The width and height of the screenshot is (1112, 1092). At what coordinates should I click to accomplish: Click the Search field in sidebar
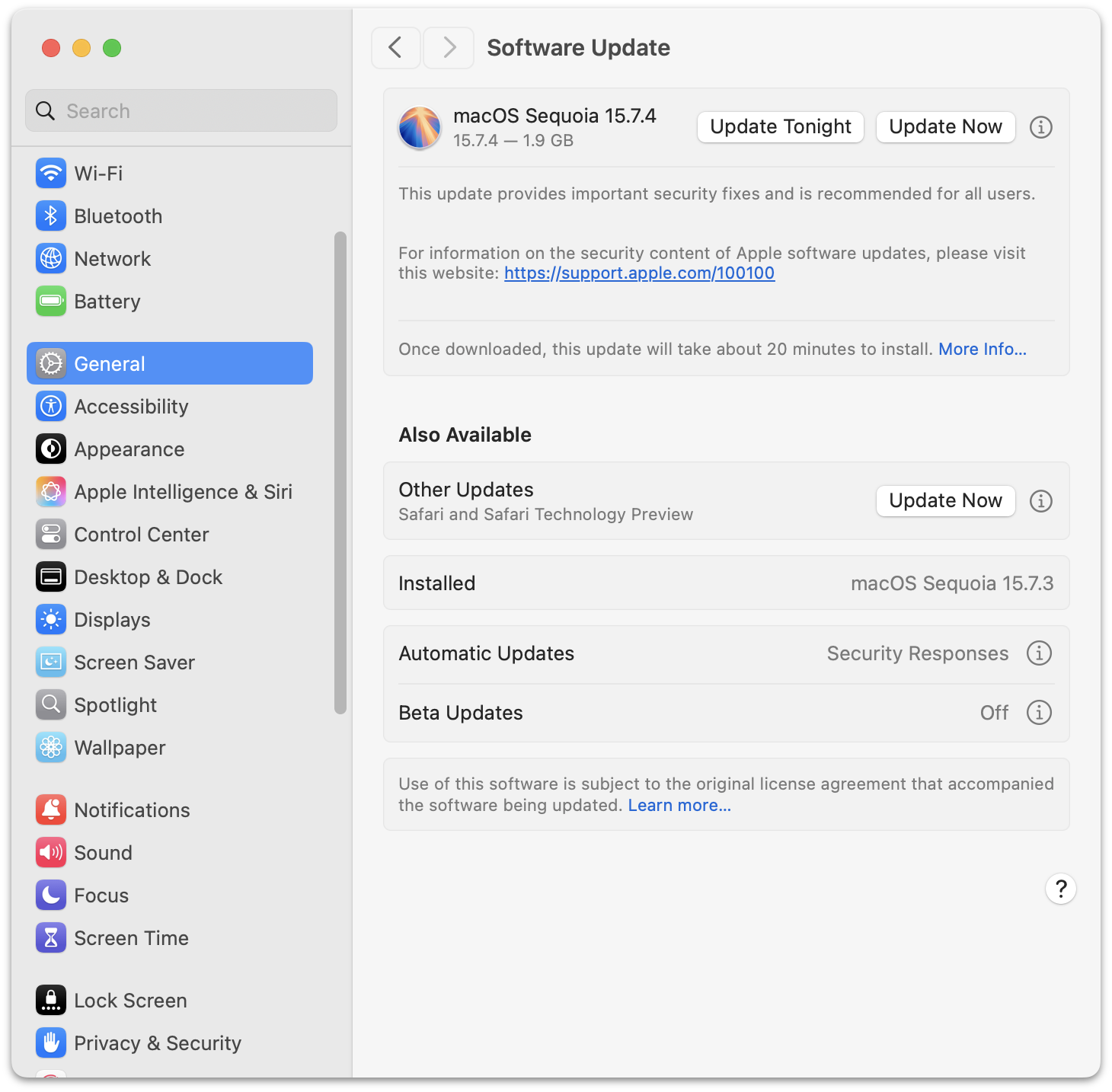pos(181,111)
